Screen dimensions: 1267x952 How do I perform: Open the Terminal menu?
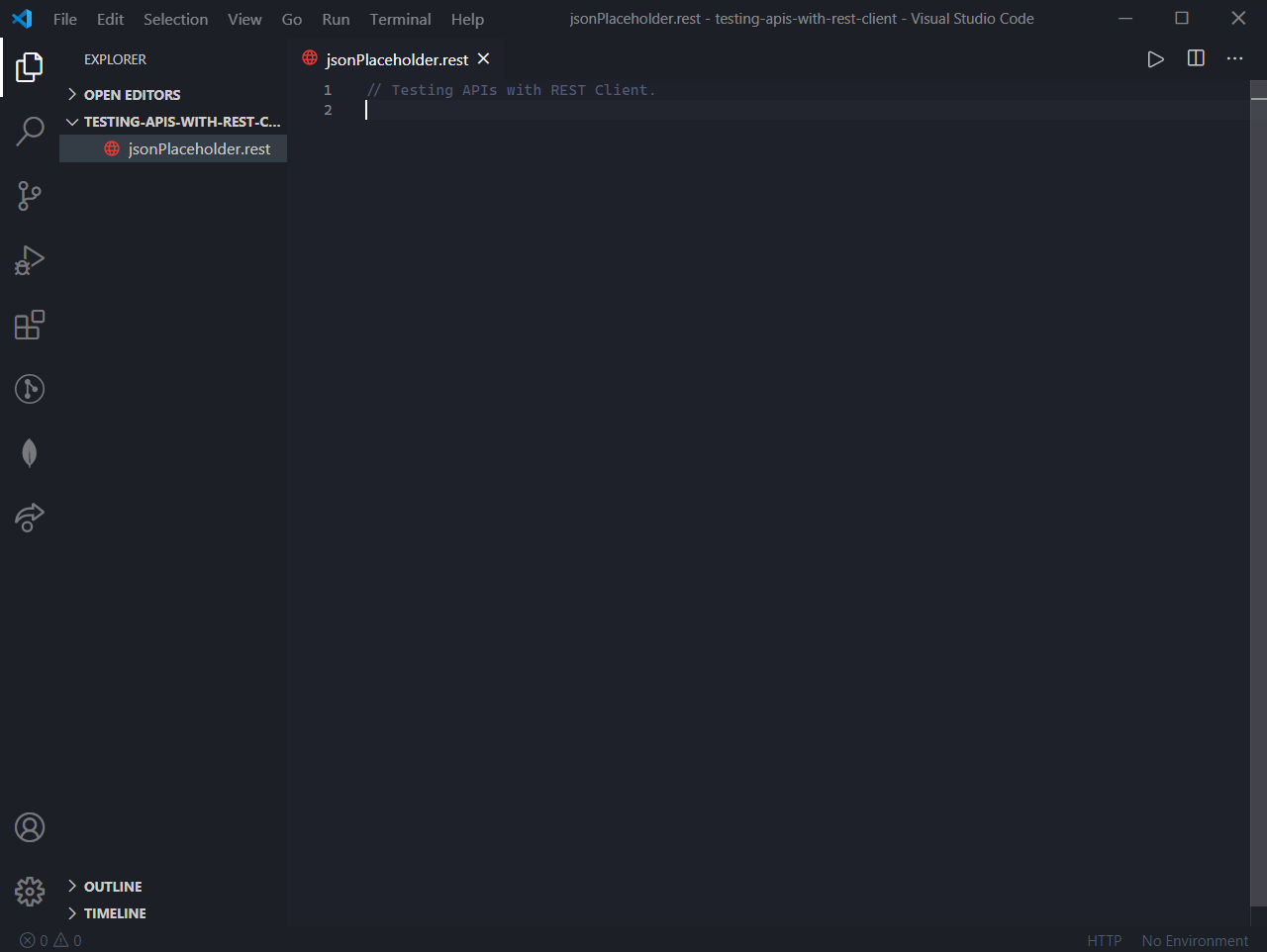coord(400,19)
